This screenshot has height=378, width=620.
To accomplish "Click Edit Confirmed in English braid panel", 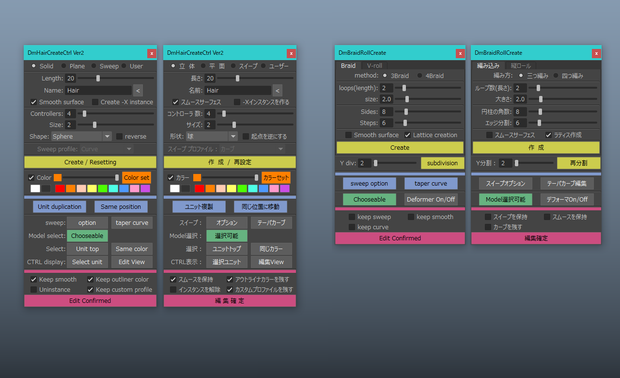I will point(400,238).
